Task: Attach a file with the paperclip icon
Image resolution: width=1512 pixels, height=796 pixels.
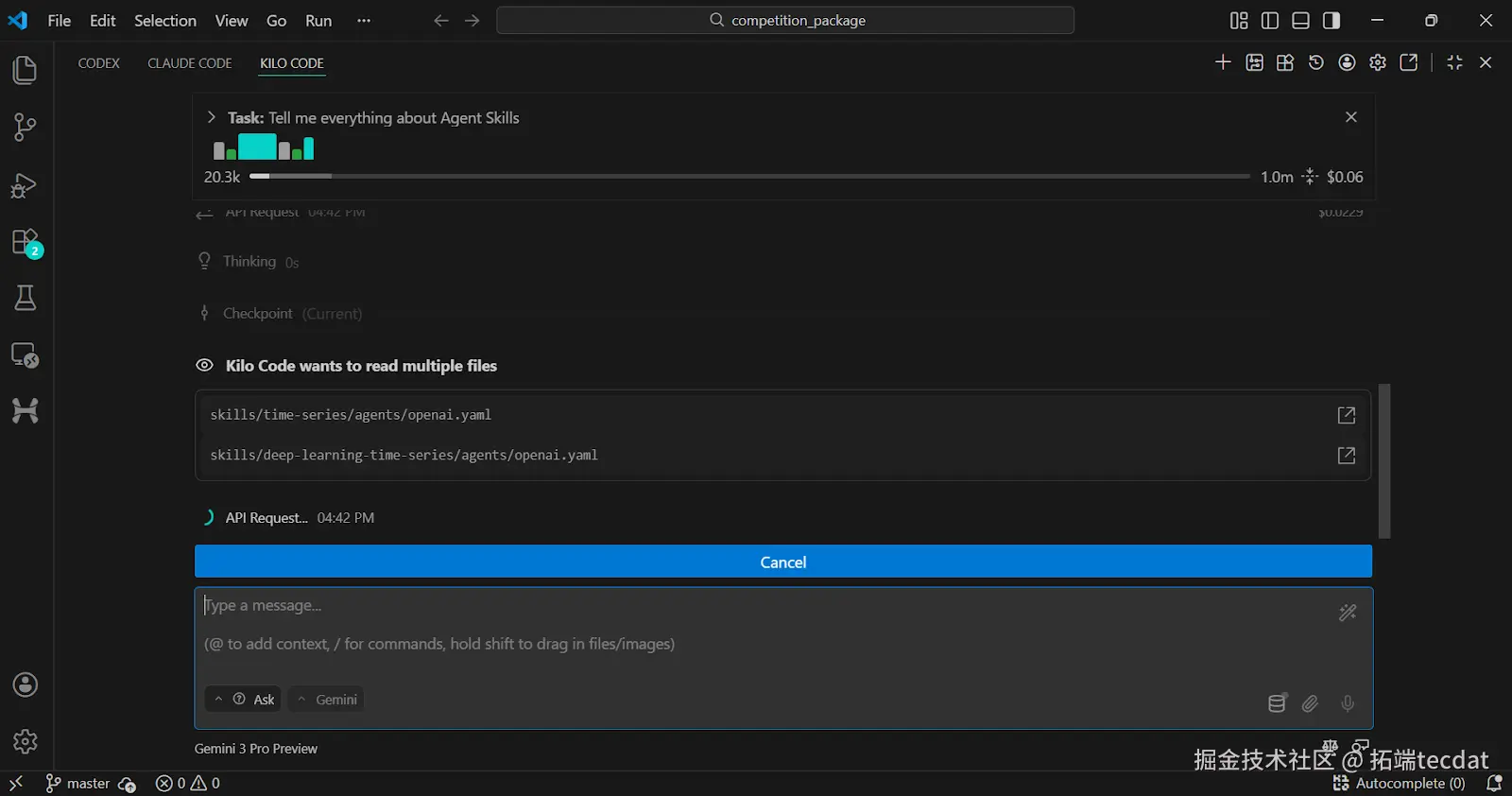Action: (1310, 703)
